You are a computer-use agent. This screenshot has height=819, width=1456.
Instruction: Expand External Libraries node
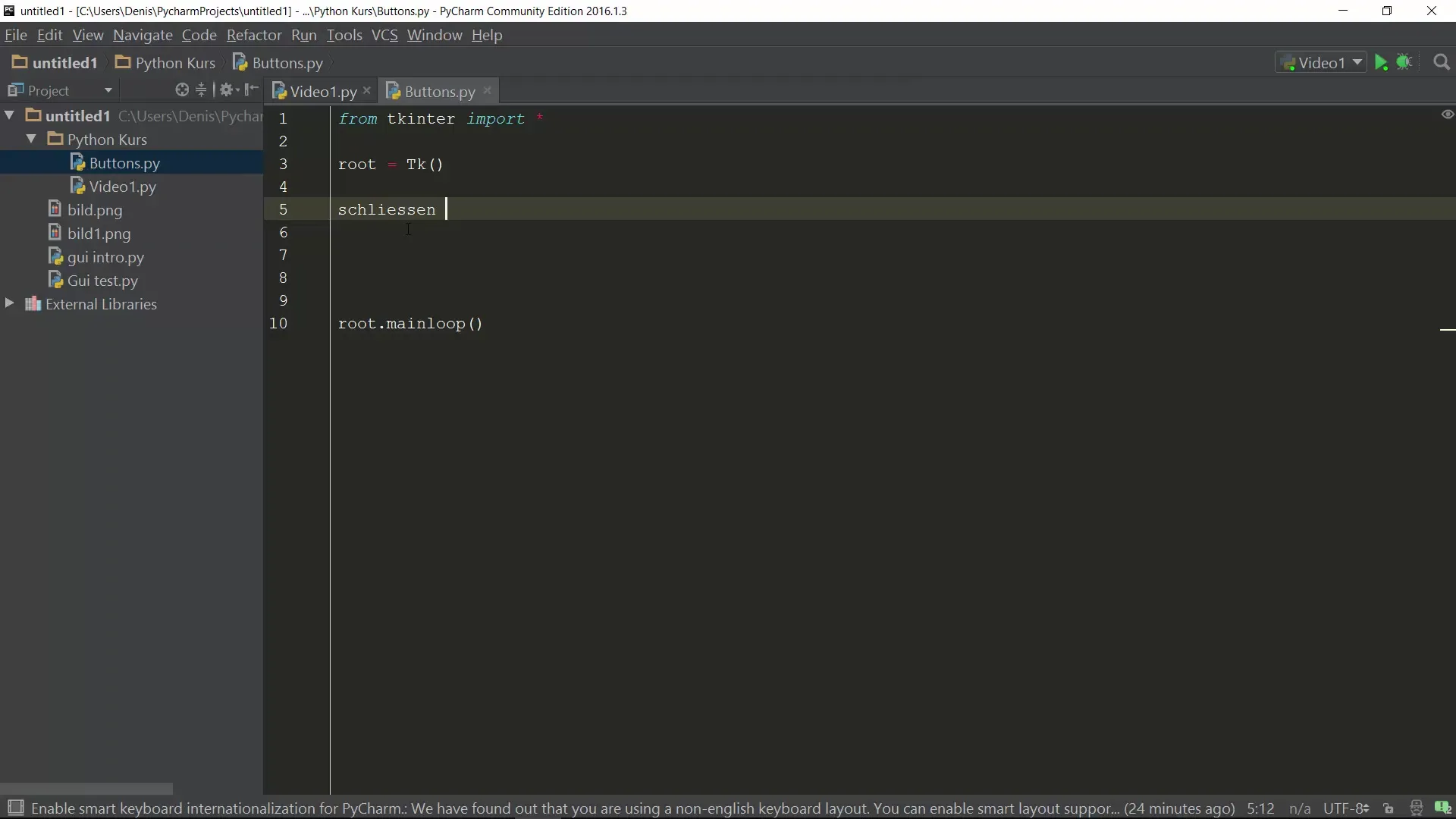tap(10, 303)
